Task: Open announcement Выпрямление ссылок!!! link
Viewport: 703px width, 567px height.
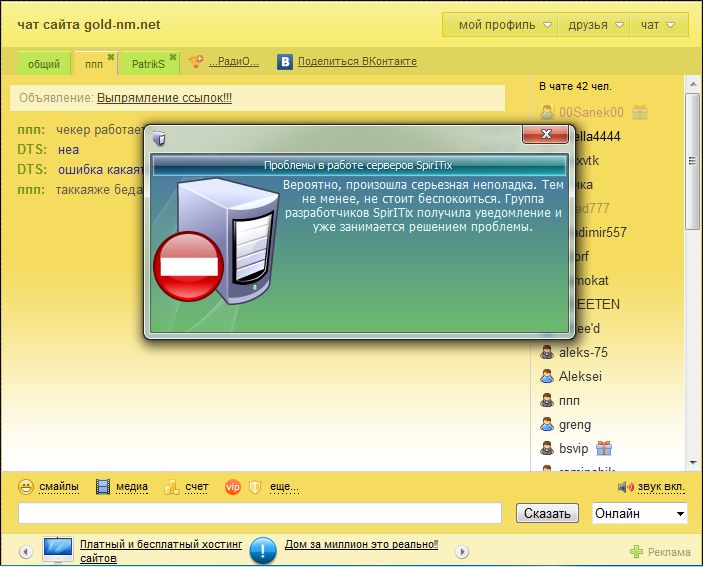Action: click(x=165, y=98)
